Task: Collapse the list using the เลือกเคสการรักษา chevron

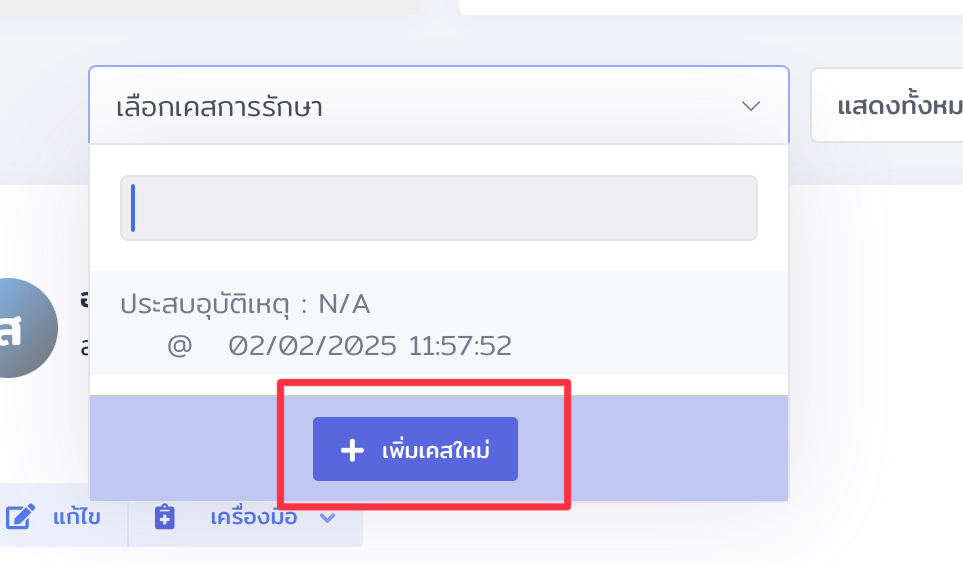Action: tap(751, 105)
